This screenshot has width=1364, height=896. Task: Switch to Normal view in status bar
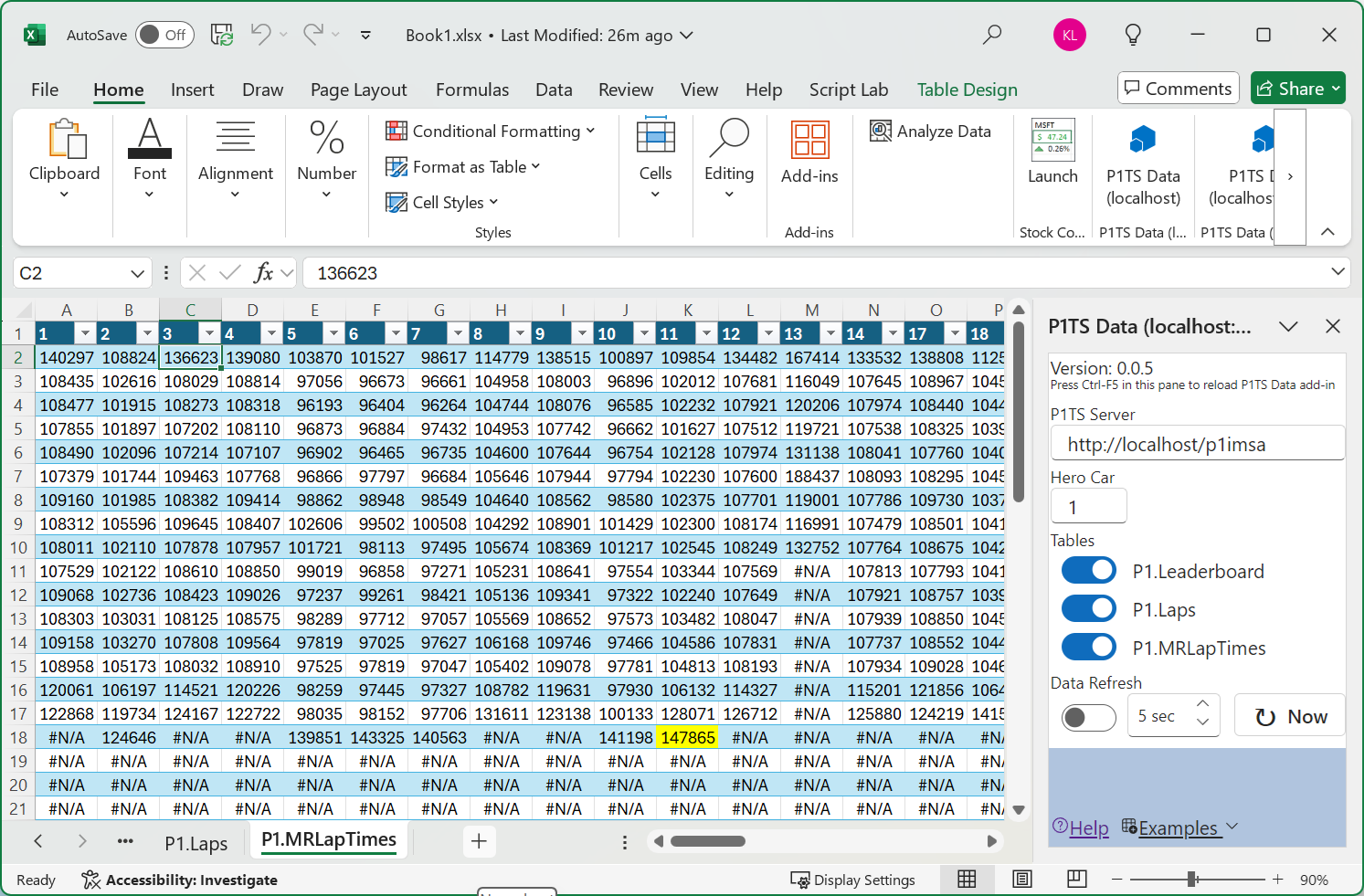[967, 879]
